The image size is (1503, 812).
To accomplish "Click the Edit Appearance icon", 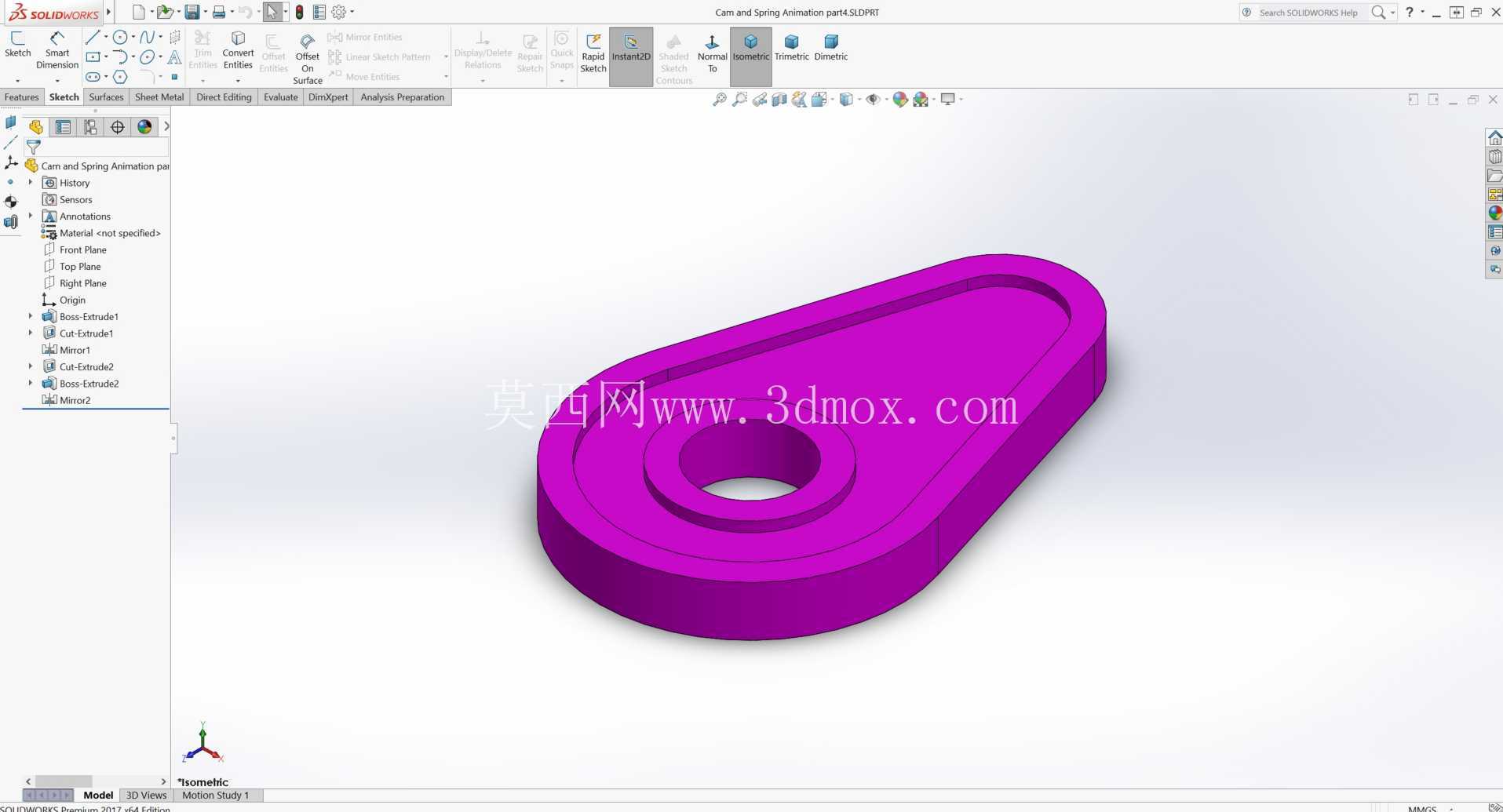I will point(900,99).
